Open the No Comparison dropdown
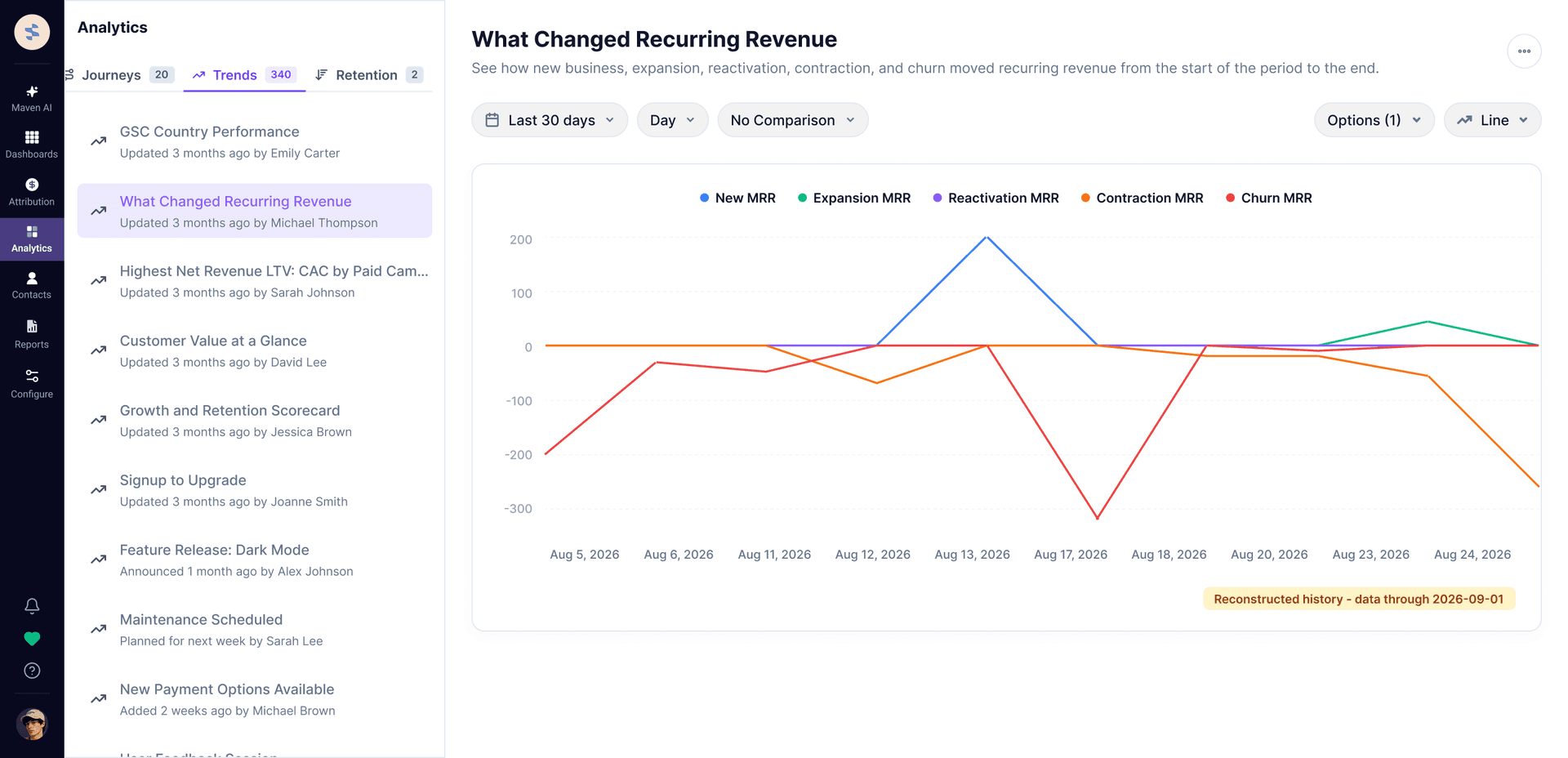This screenshot has height=758, width=1568. [x=793, y=120]
